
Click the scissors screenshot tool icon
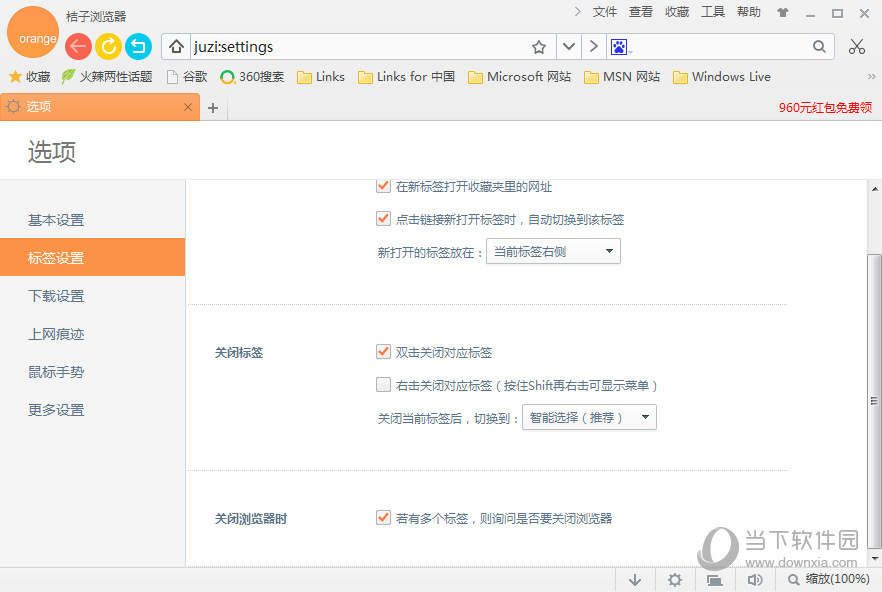(x=857, y=46)
